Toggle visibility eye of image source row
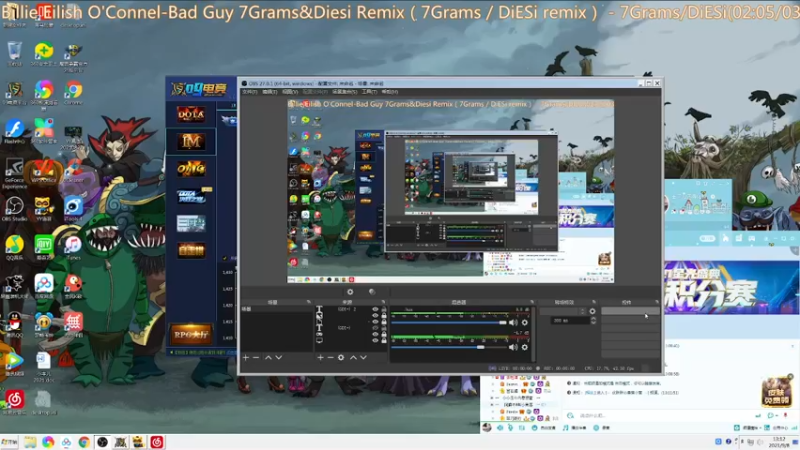This screenshot has width=800, height=450. 376,315
